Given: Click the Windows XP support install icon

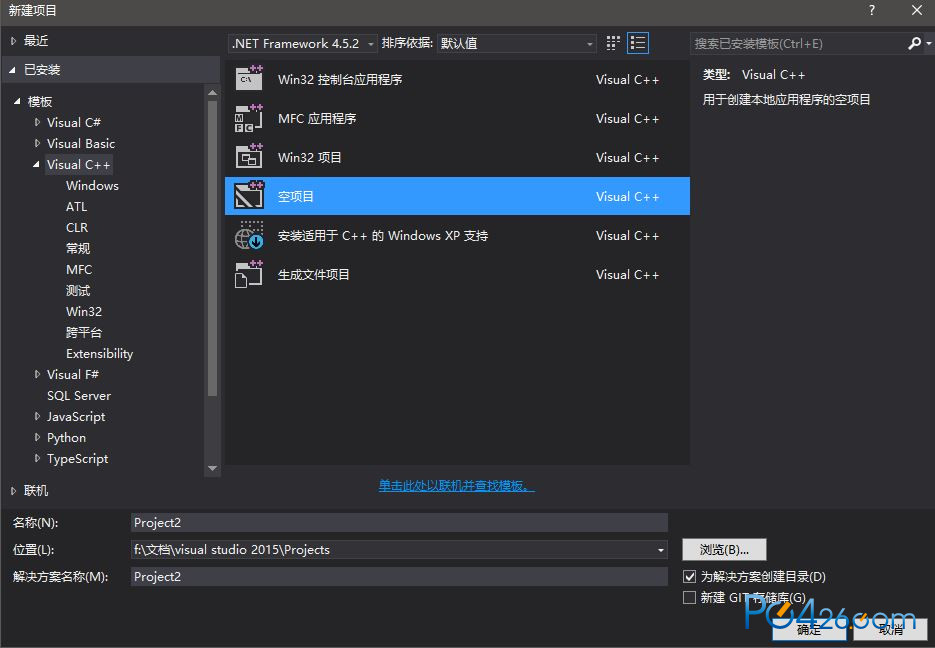Looking at the screenshot, I should coord(249,235).
